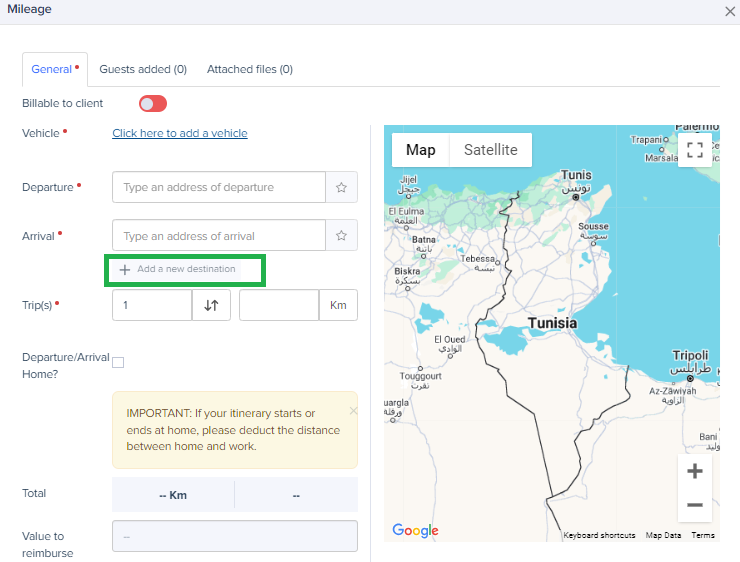
Task: Click the Google logo on the map
Action: (x=414, y=531)
